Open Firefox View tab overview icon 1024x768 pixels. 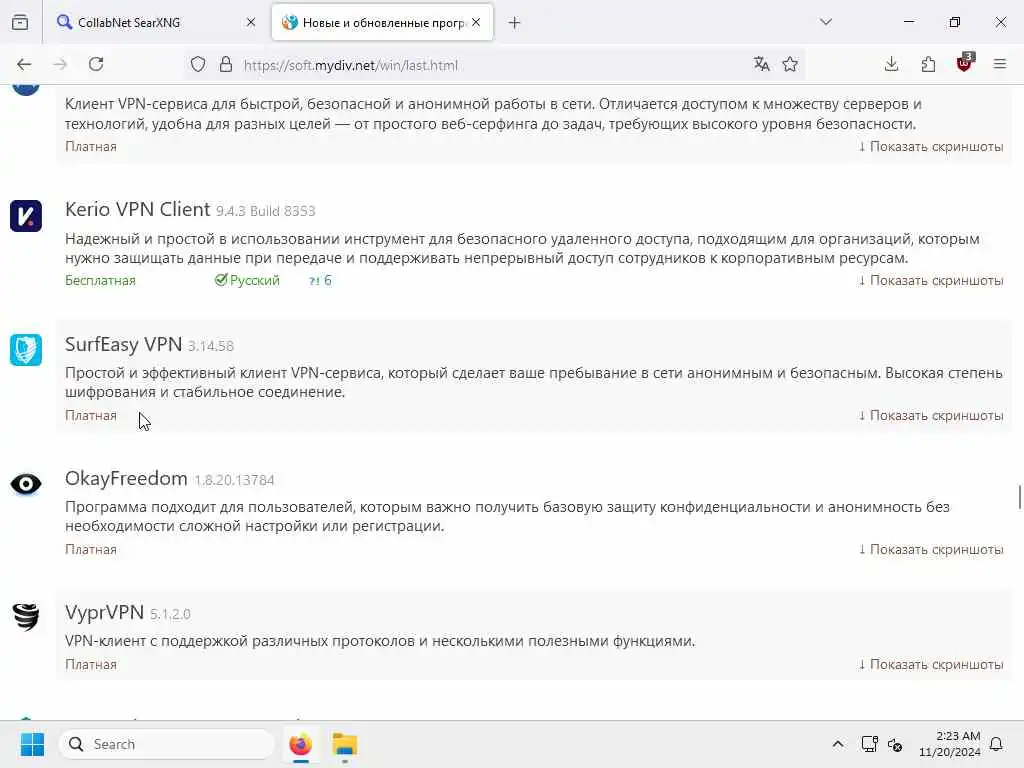pyautogui.click(x=20, y=22)
